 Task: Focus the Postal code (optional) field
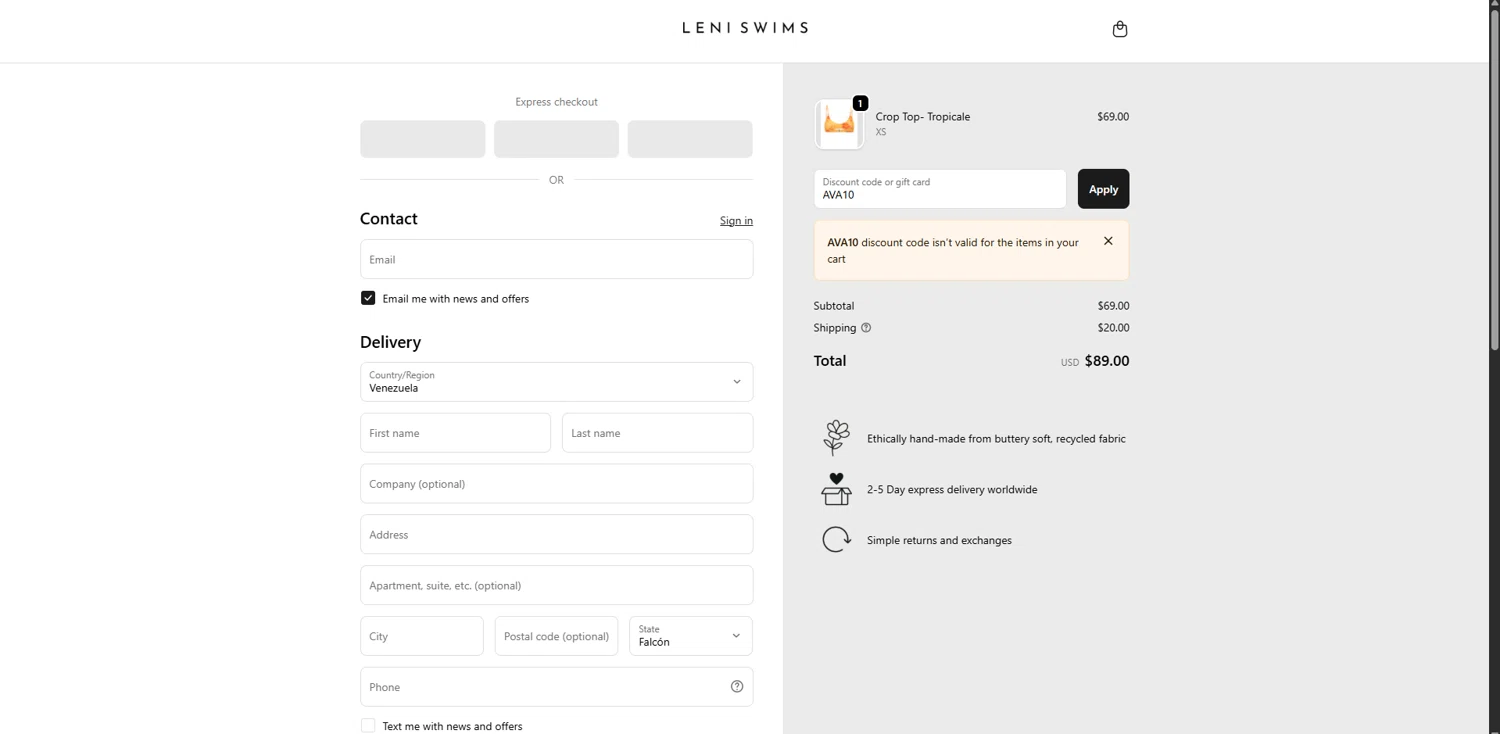click(556, 636)
